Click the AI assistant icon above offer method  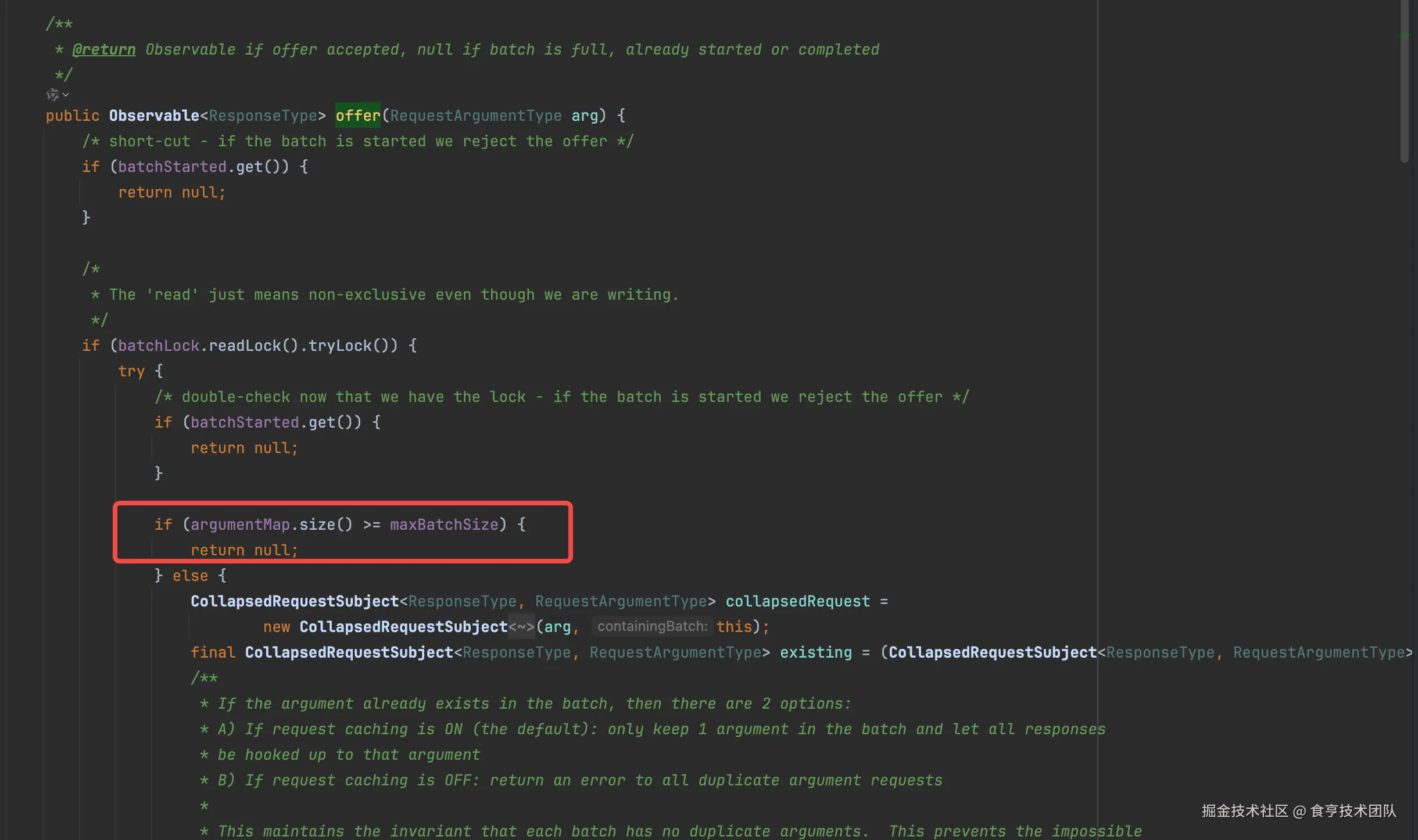click(52, 94)
